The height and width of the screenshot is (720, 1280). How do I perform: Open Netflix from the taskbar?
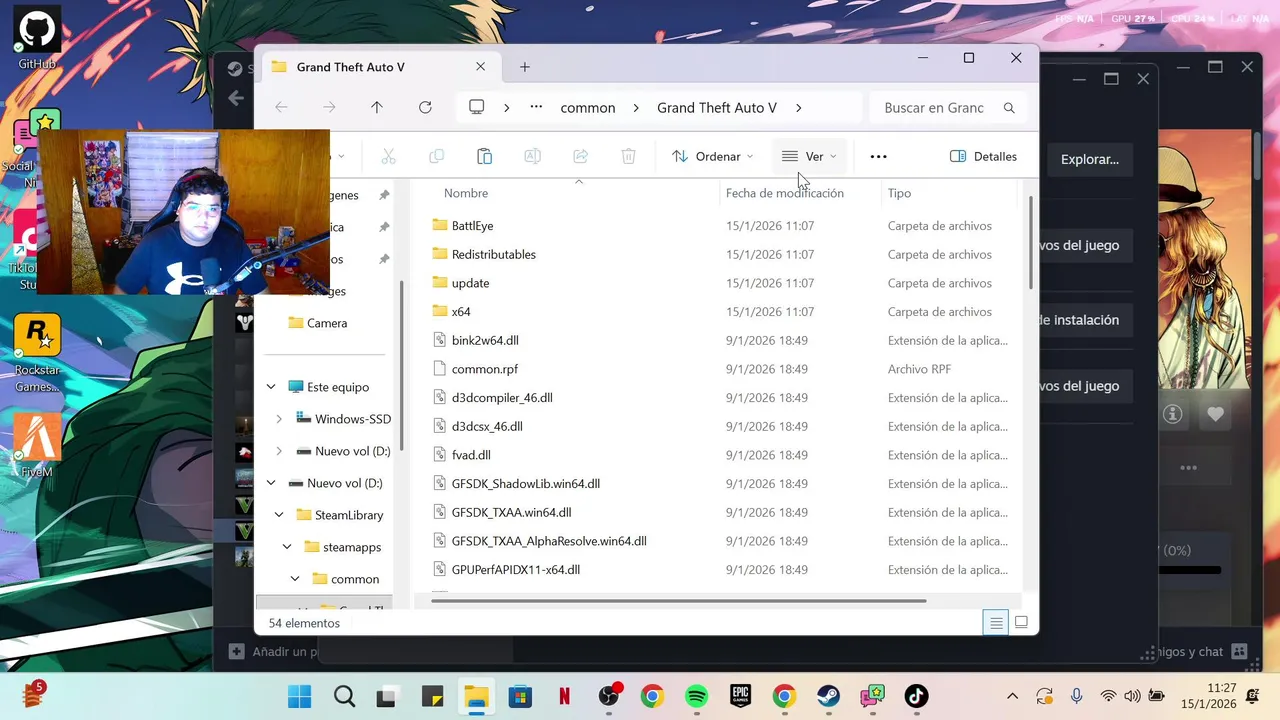click(x=564, y=696)
